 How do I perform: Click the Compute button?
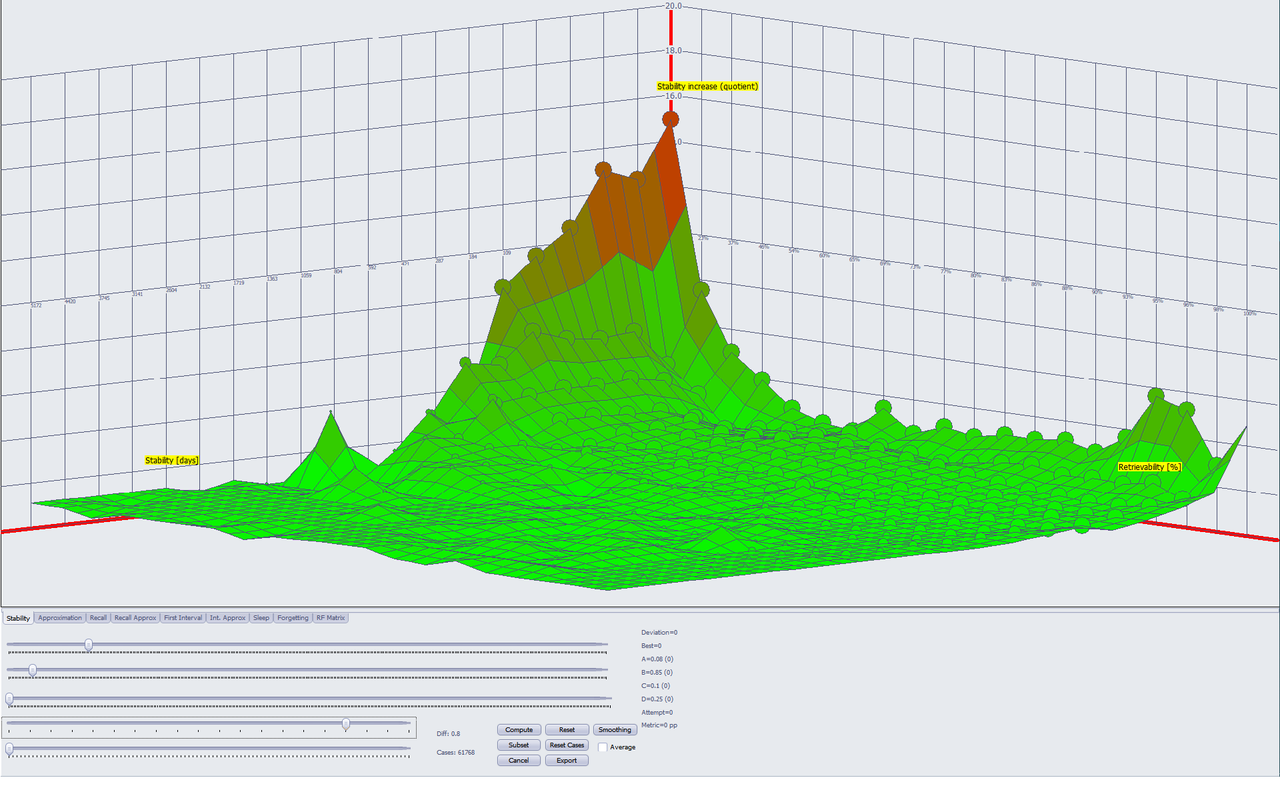[519, 730]
